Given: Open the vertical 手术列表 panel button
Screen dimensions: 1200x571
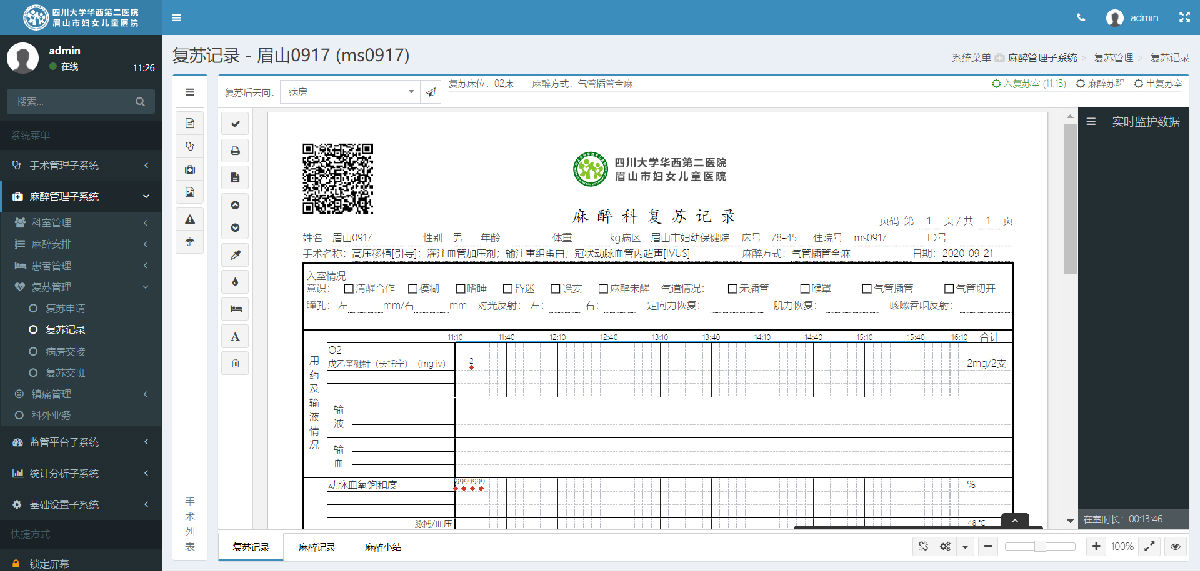Looking at the screenshot, I should click(x=190, y=524).
